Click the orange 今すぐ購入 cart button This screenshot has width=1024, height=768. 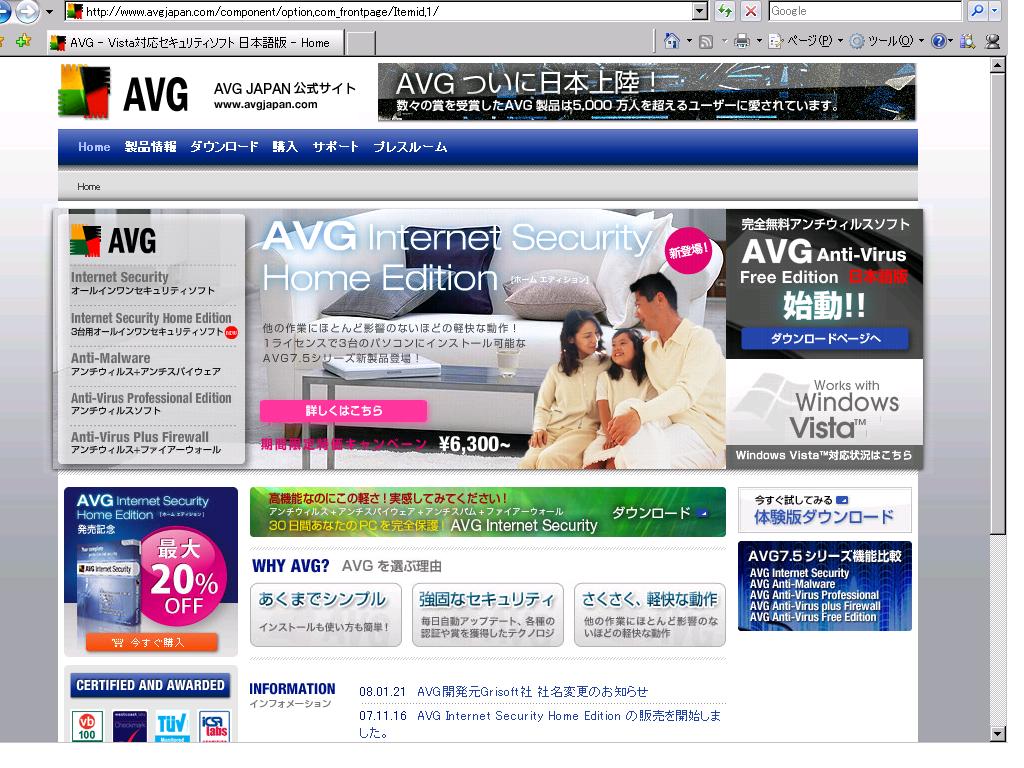click(152, 642)
